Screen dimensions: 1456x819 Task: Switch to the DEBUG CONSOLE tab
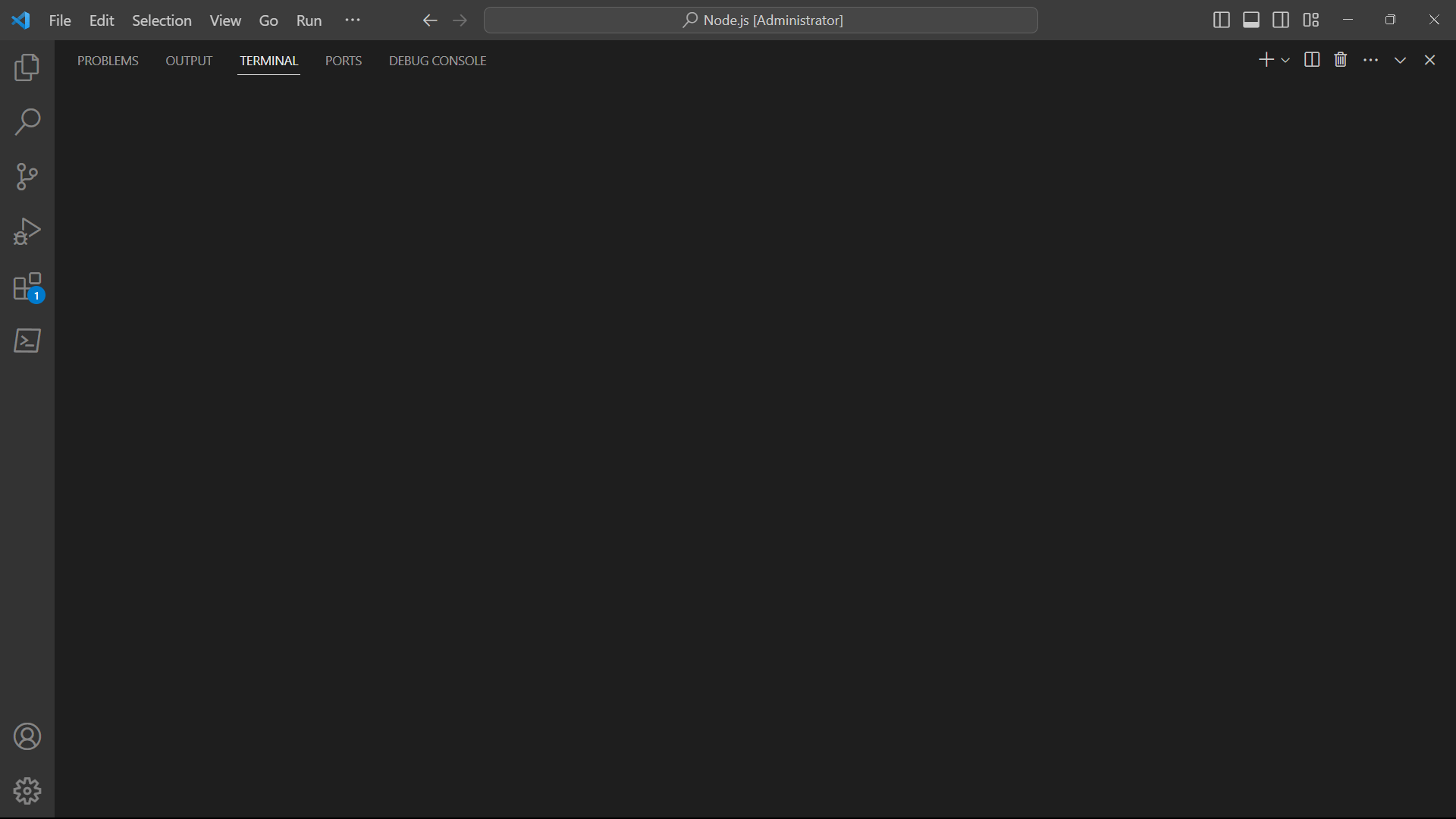point(438,61)
